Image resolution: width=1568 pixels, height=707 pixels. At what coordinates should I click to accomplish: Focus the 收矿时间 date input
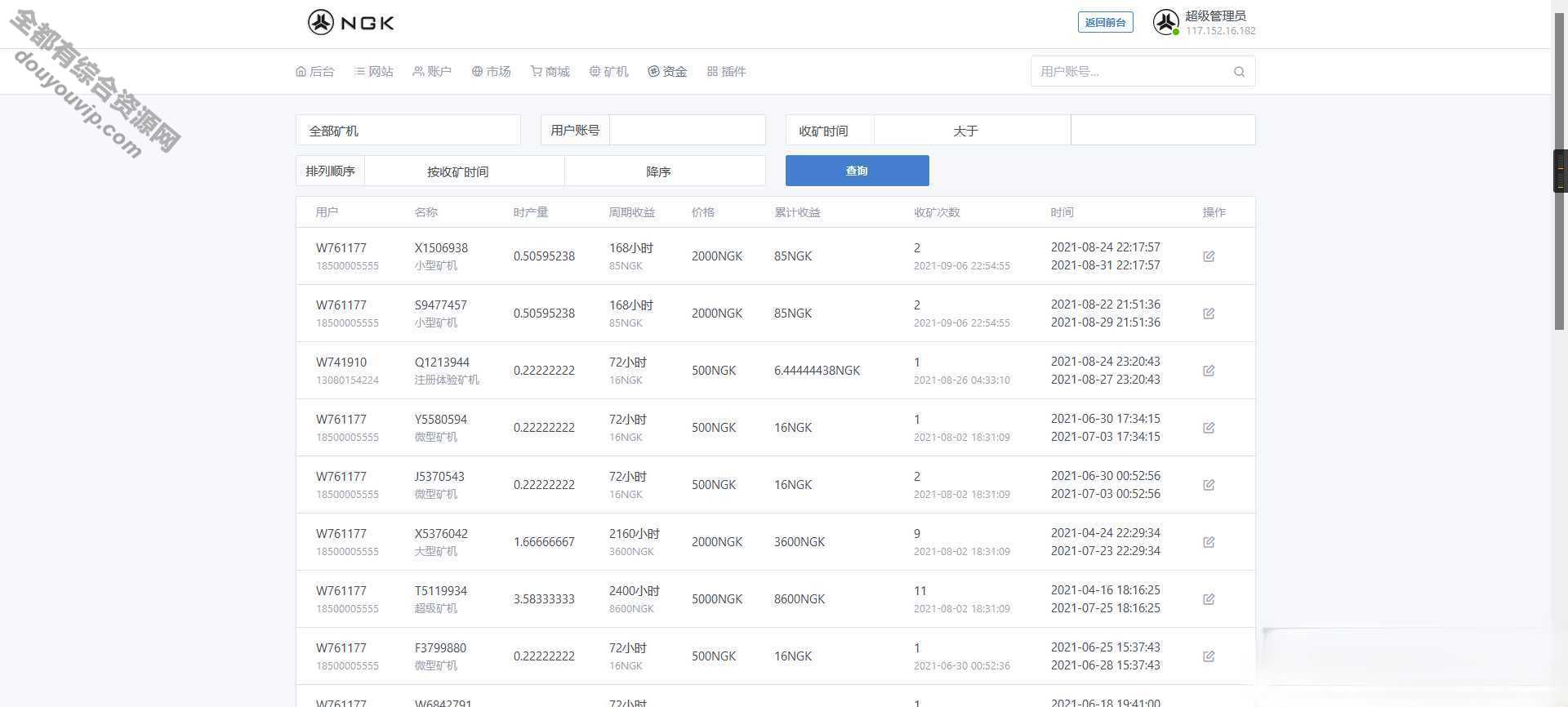1163,130
